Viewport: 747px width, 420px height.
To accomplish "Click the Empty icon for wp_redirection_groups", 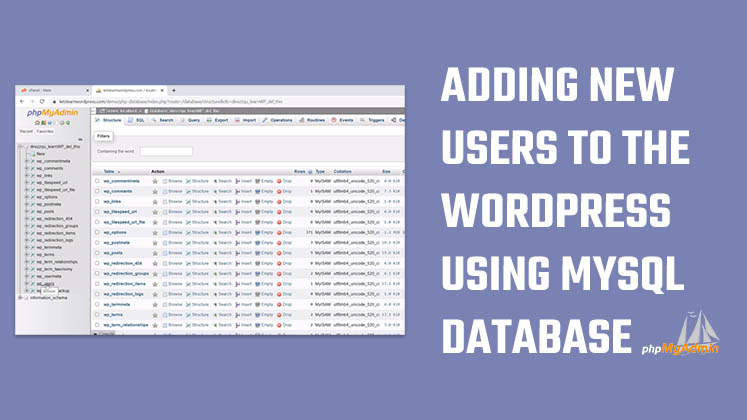I will [258, 274].
